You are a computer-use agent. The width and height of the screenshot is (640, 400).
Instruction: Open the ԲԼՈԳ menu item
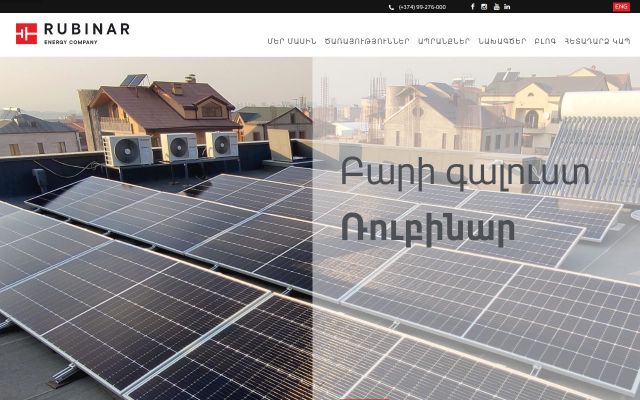click(x=545, y=41)
